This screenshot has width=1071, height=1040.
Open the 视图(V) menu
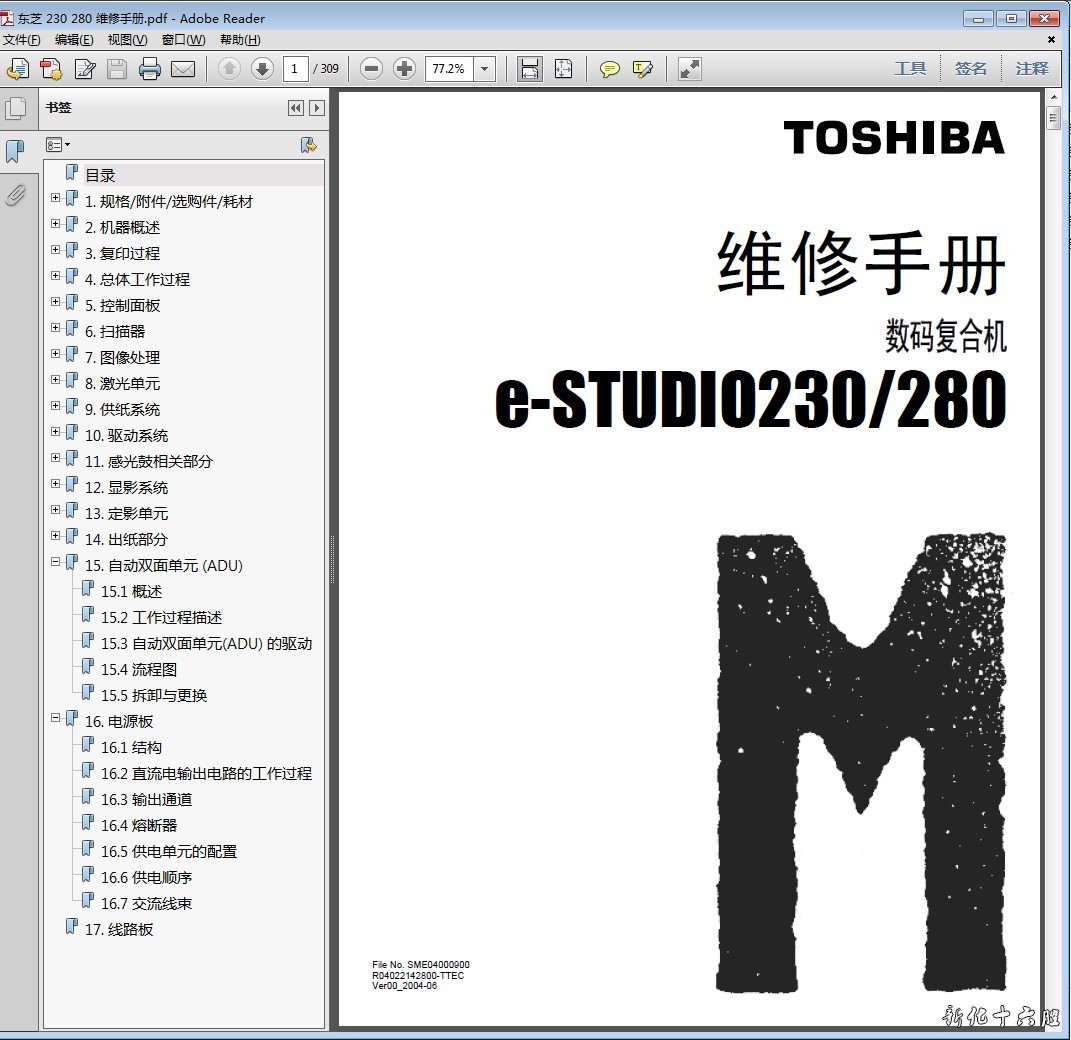click(x=127, y=40)
